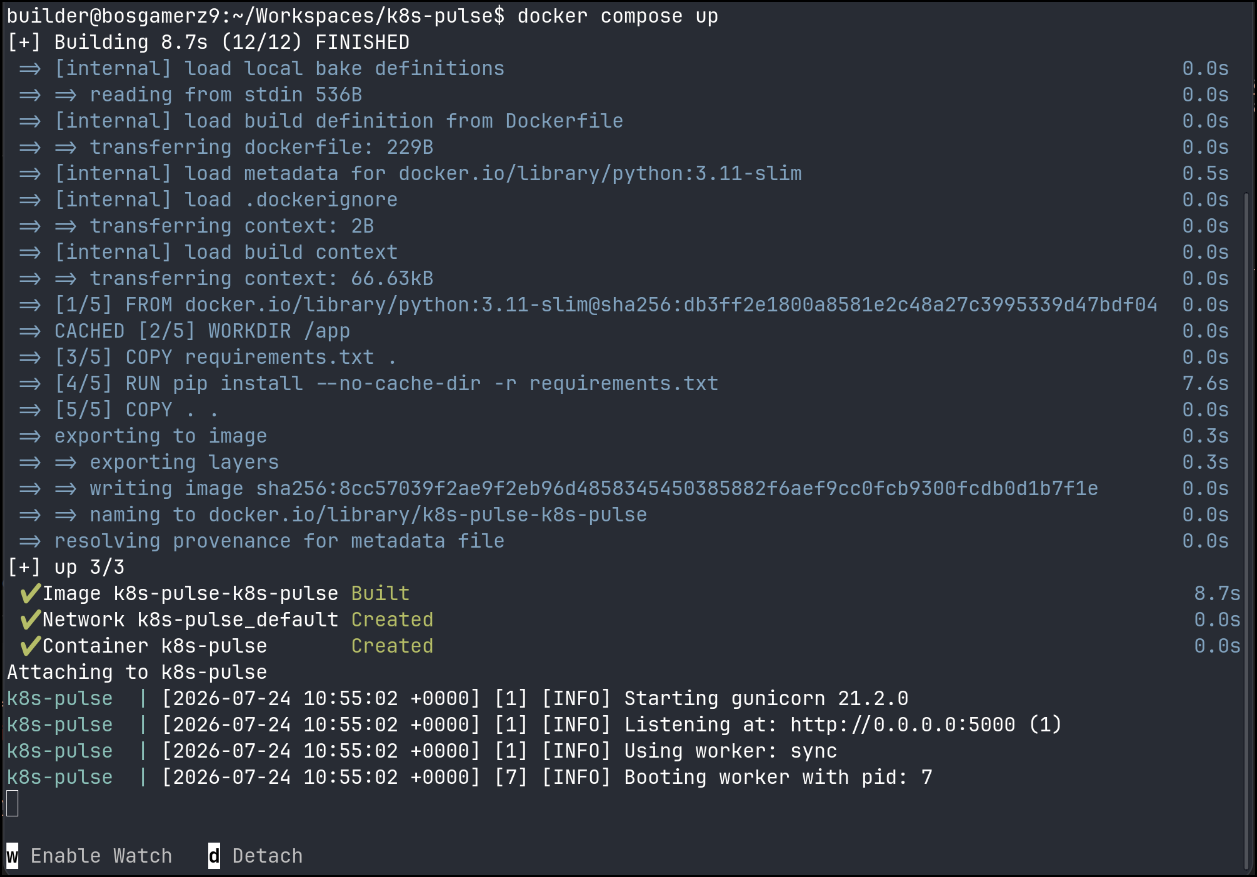This screenshot has width=1257, height=877.
Task: Click the 'docker compose up' command text
Action: pyautogui.click(x=618, y=16)
